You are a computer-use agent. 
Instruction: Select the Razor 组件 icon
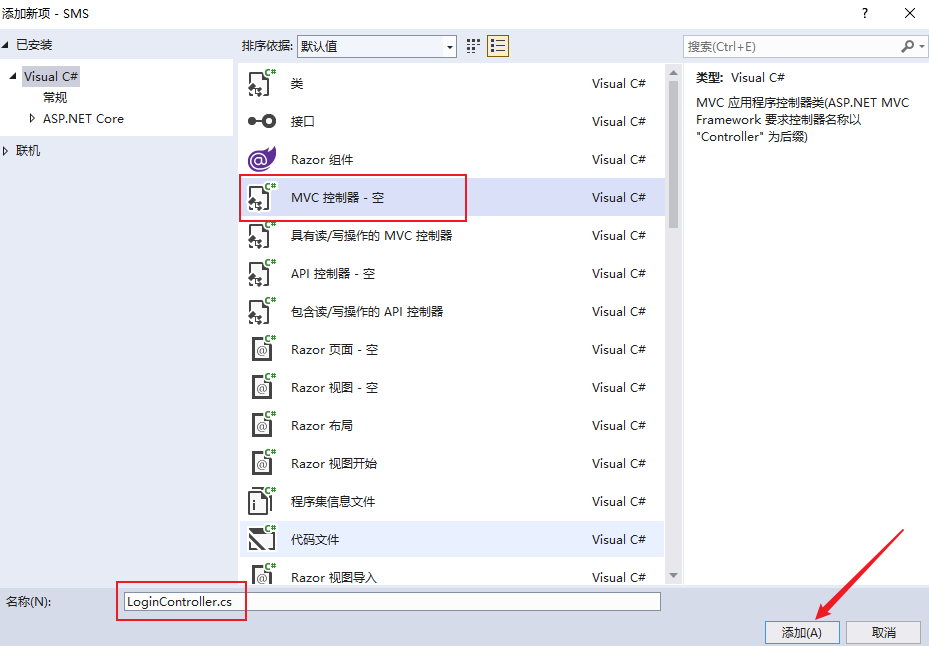(x=262, y=159)
